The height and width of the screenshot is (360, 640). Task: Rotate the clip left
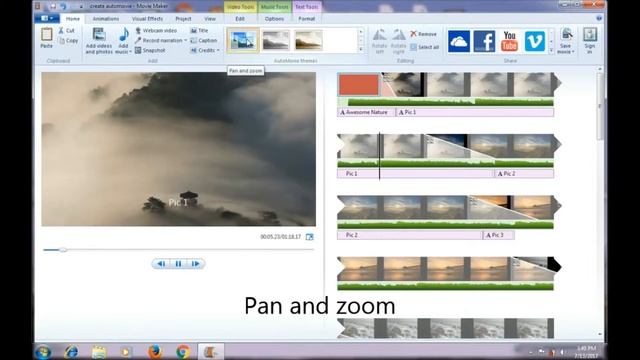380,41
